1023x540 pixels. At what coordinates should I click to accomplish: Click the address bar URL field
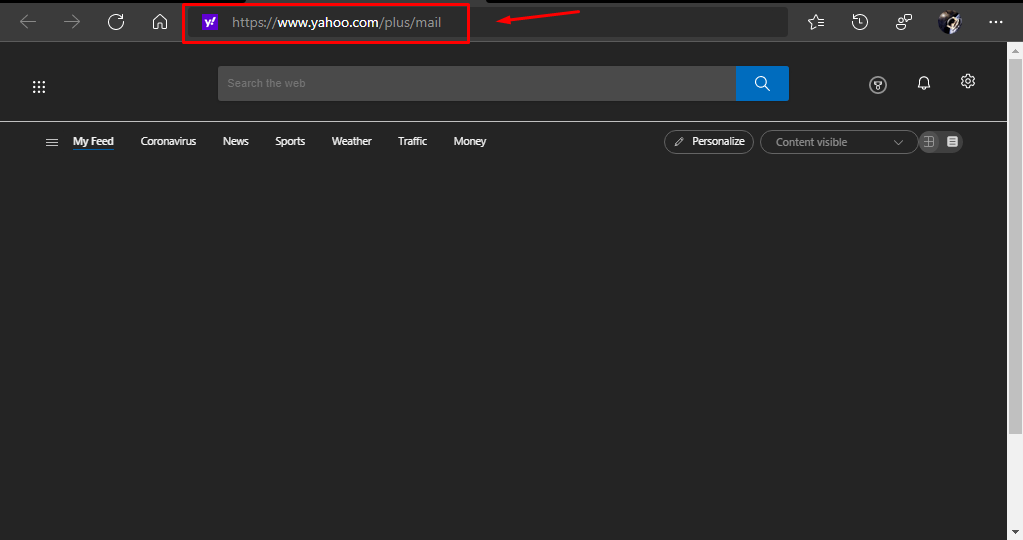[x=487, y=22]
